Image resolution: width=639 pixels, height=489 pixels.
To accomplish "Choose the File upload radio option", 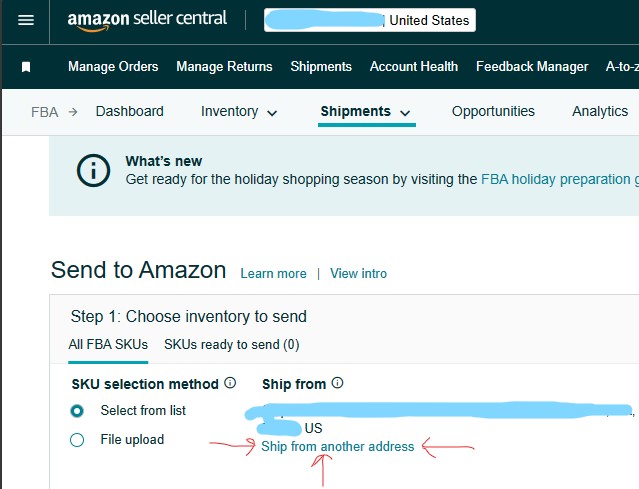I will point(77,440).
